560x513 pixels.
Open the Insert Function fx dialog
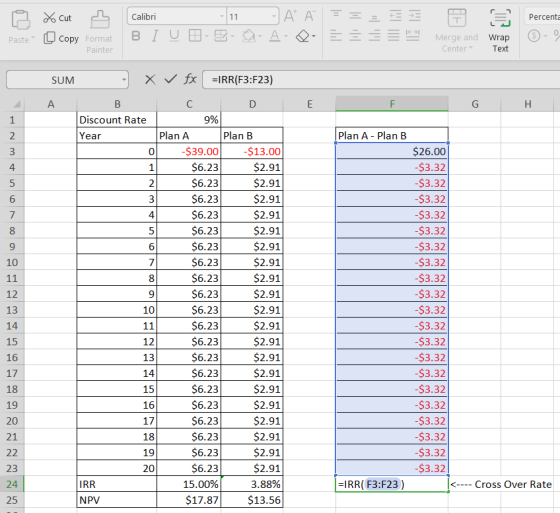tap(190, 79)
